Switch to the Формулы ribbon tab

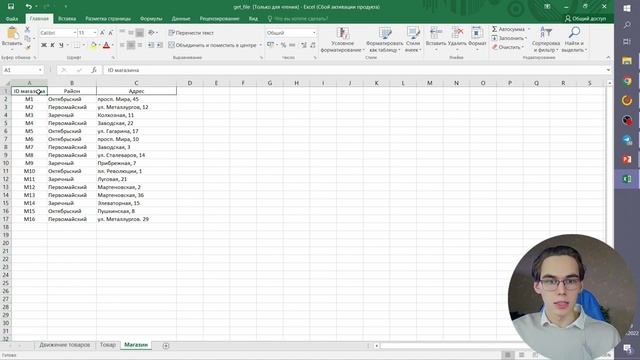151,19
